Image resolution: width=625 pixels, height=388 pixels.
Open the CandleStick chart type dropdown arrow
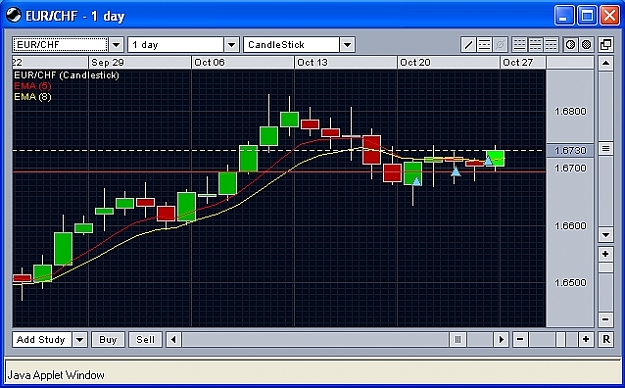[347, 45]
